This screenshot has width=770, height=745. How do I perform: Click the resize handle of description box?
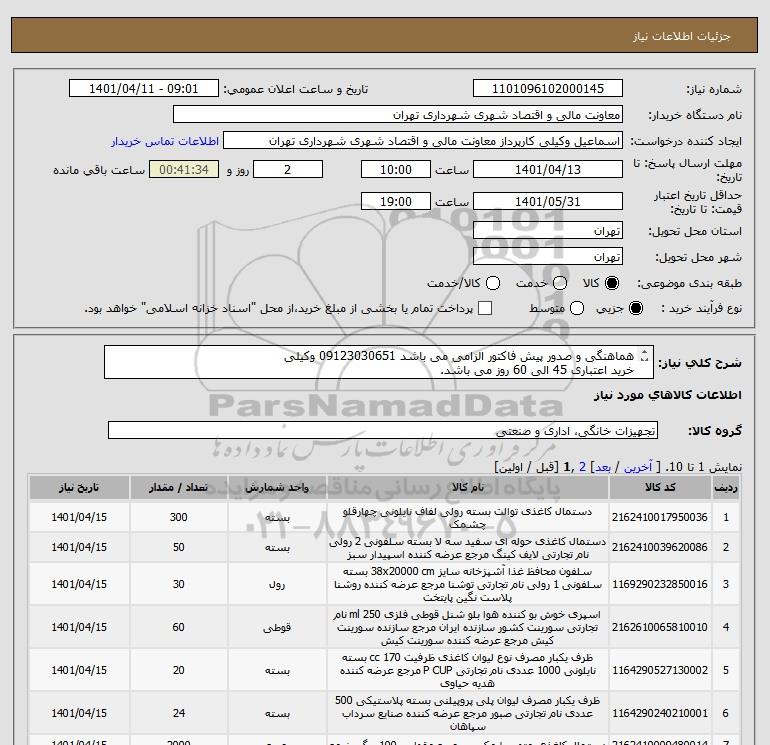645,356
